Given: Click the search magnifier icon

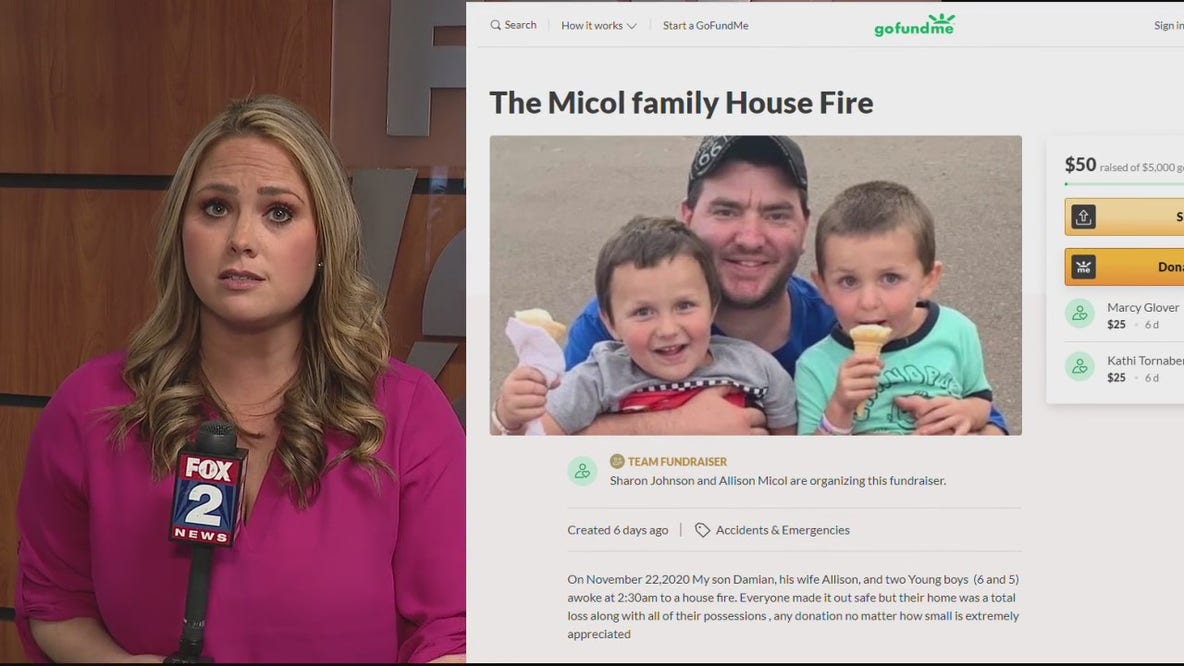Looking at the screenshot, I should [x=495, y=25].
